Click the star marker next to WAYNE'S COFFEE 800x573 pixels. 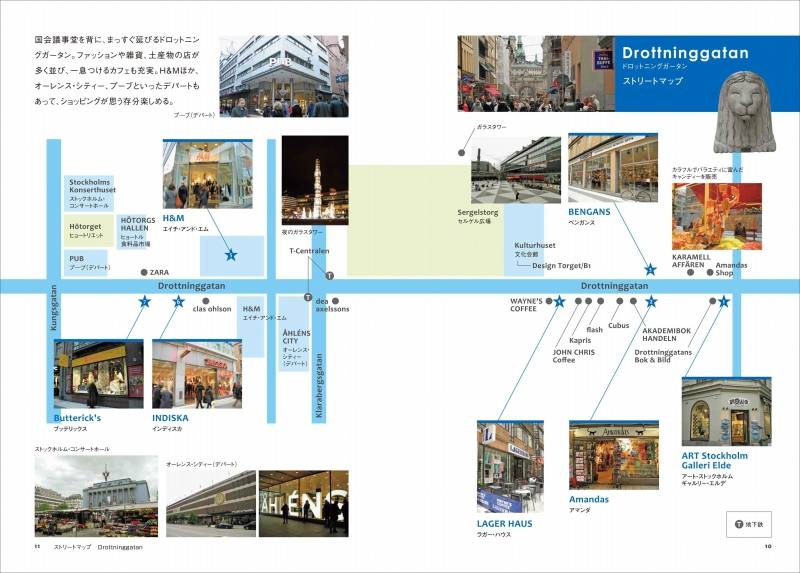tap(559, 302)
